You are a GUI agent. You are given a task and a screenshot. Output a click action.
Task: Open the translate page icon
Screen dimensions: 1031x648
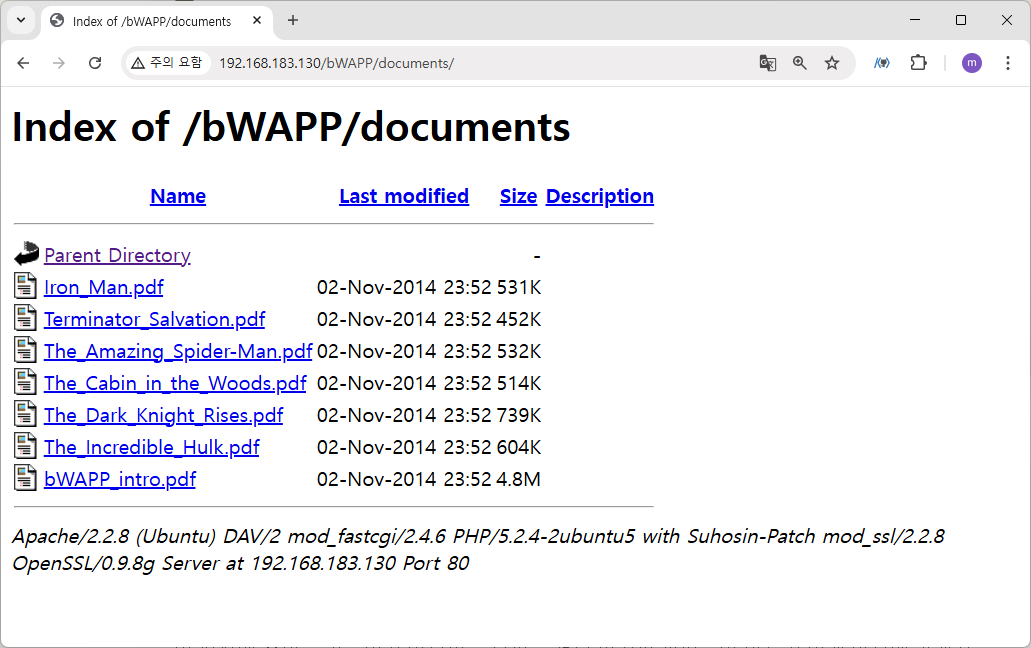click(767, 63)
